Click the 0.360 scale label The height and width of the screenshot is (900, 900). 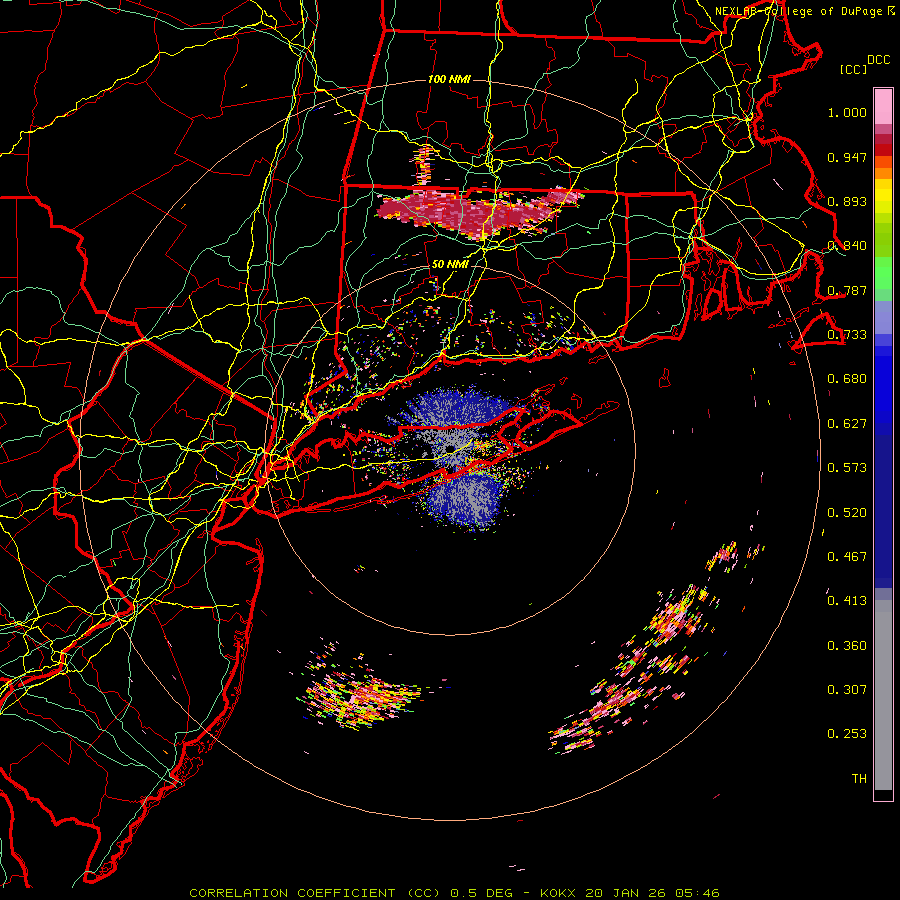pos(847,646)
